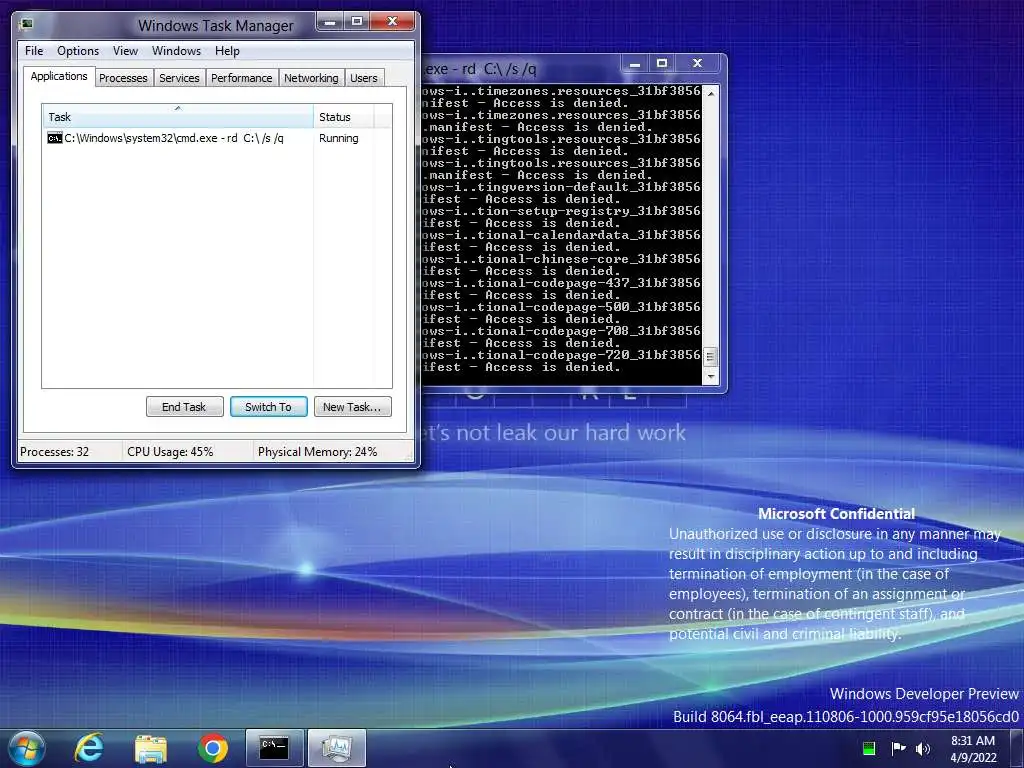This screenshot has height=768, width=1024.
Task: Click the CPU Usage: 45% status entry
Action: [170, 451]
